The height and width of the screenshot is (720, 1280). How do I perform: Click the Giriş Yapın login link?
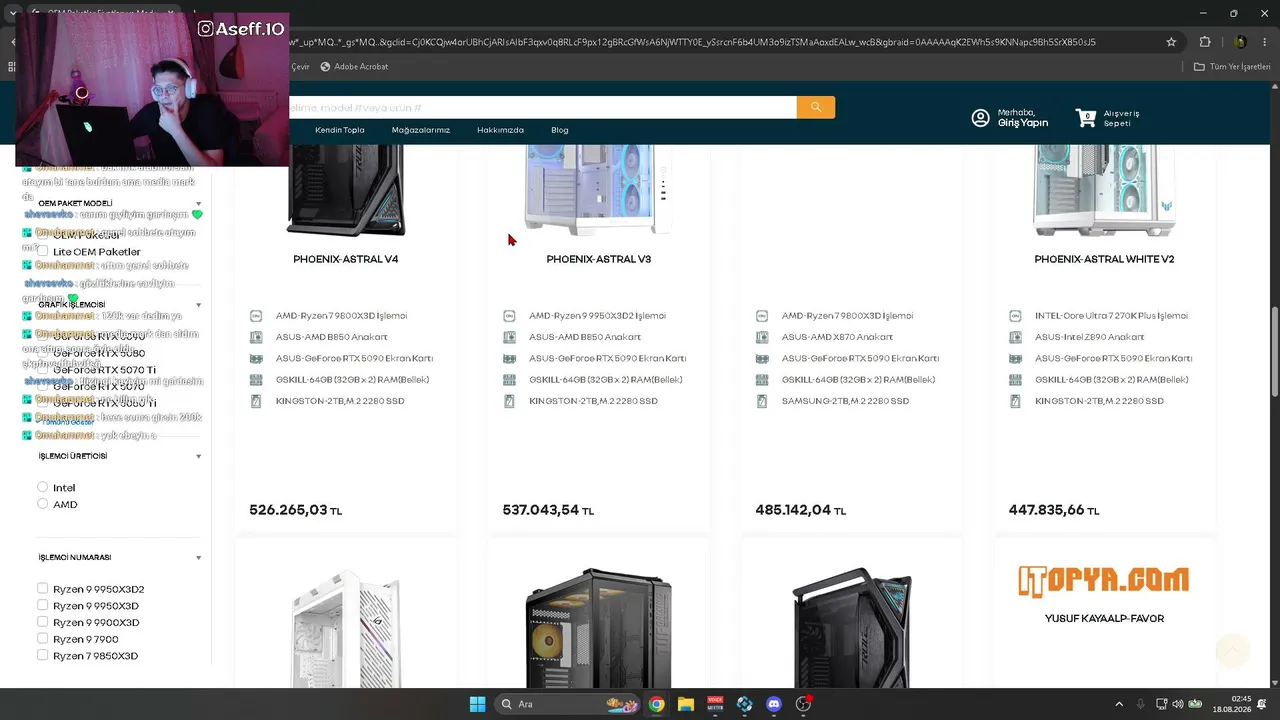coord(1023,122)
